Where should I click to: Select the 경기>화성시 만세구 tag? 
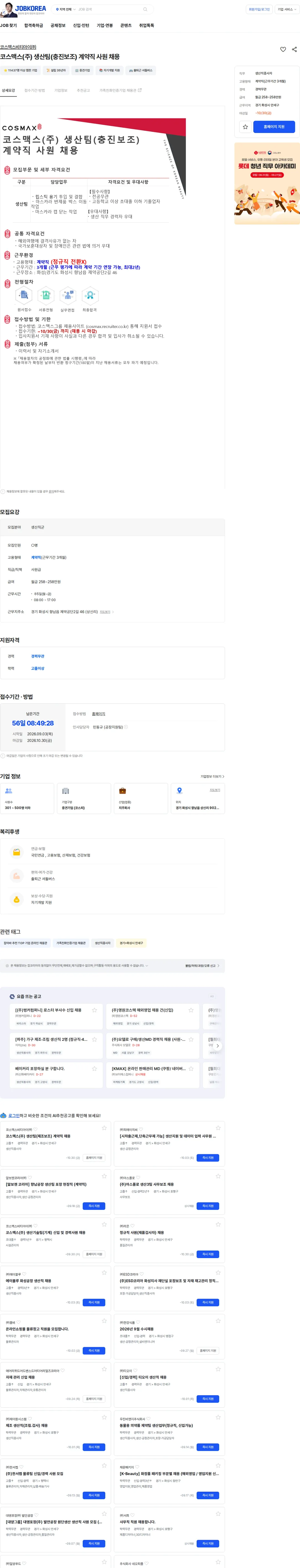click(131, 943)
